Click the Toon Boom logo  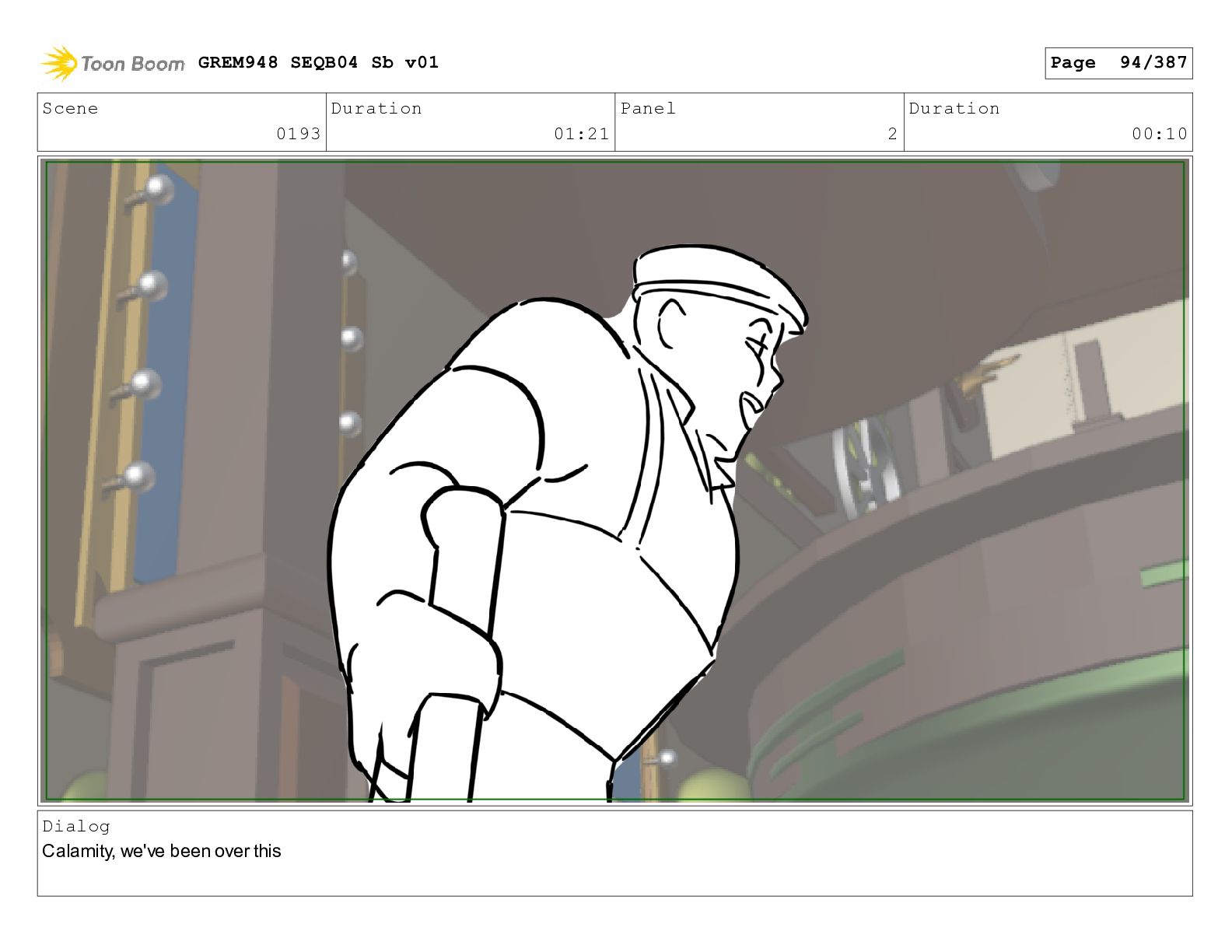(x=113, y=63)
